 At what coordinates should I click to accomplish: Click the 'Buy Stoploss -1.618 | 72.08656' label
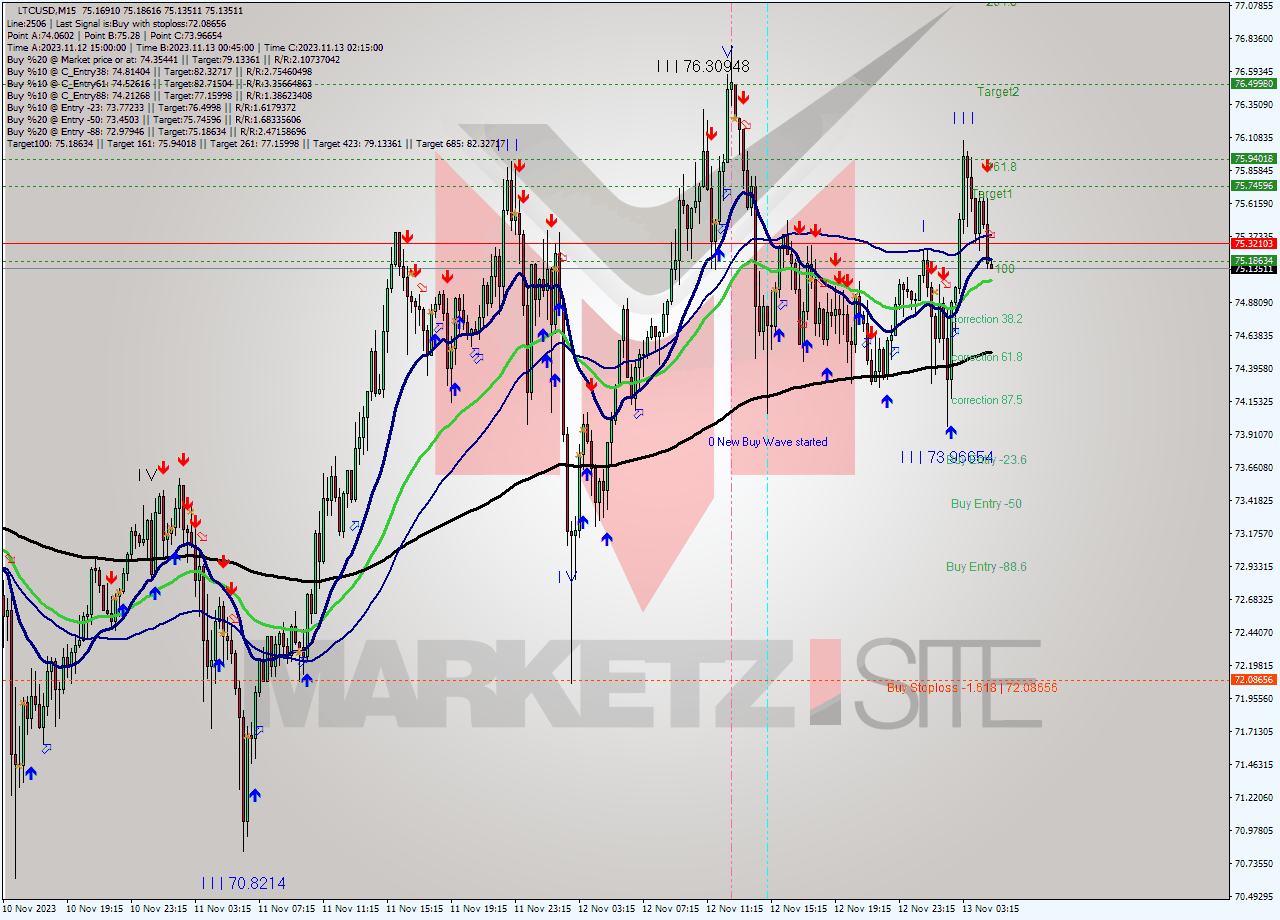pyautogui.click(x=972, y=688)
